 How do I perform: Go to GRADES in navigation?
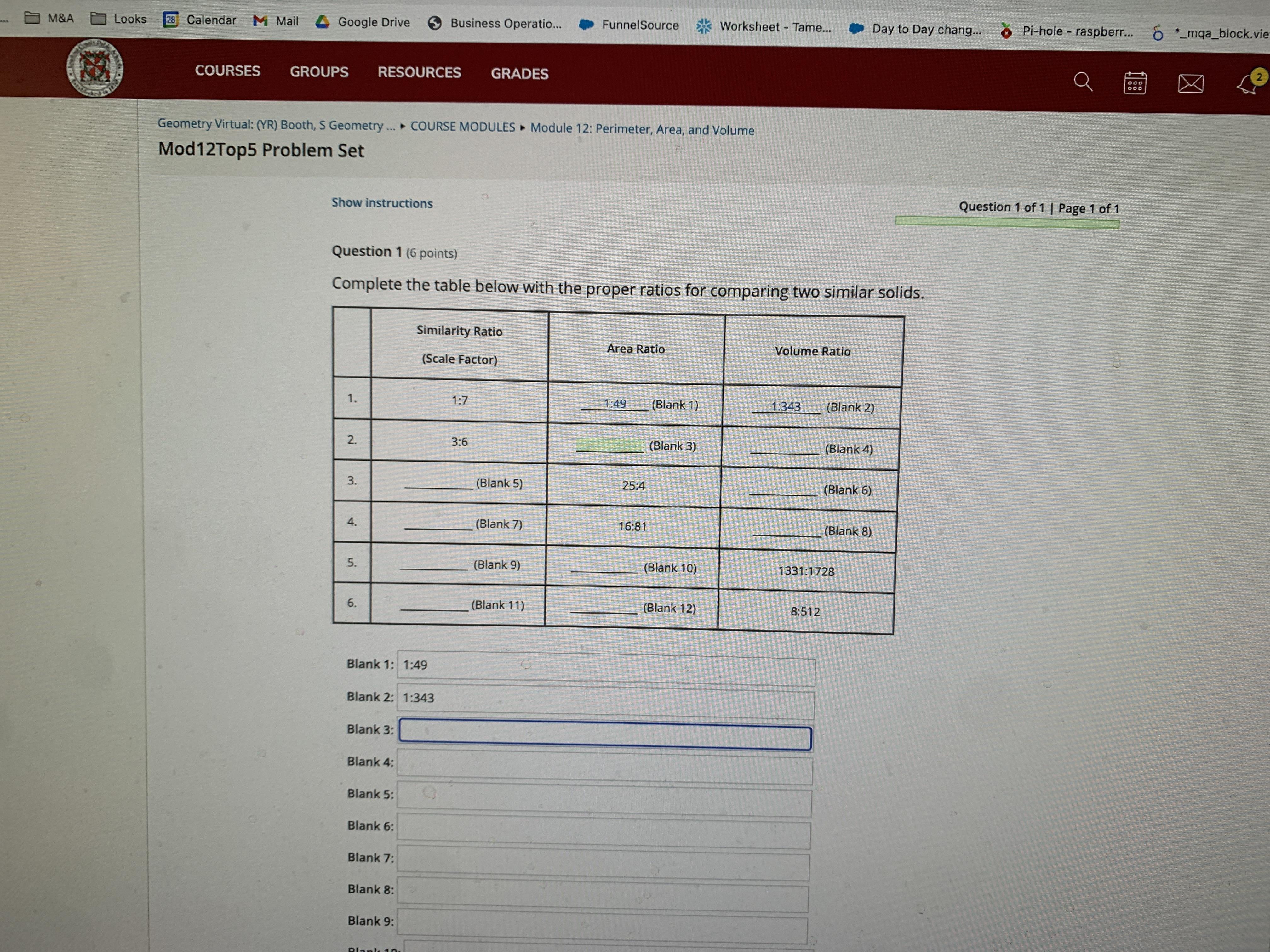click(x=519, y=73)
